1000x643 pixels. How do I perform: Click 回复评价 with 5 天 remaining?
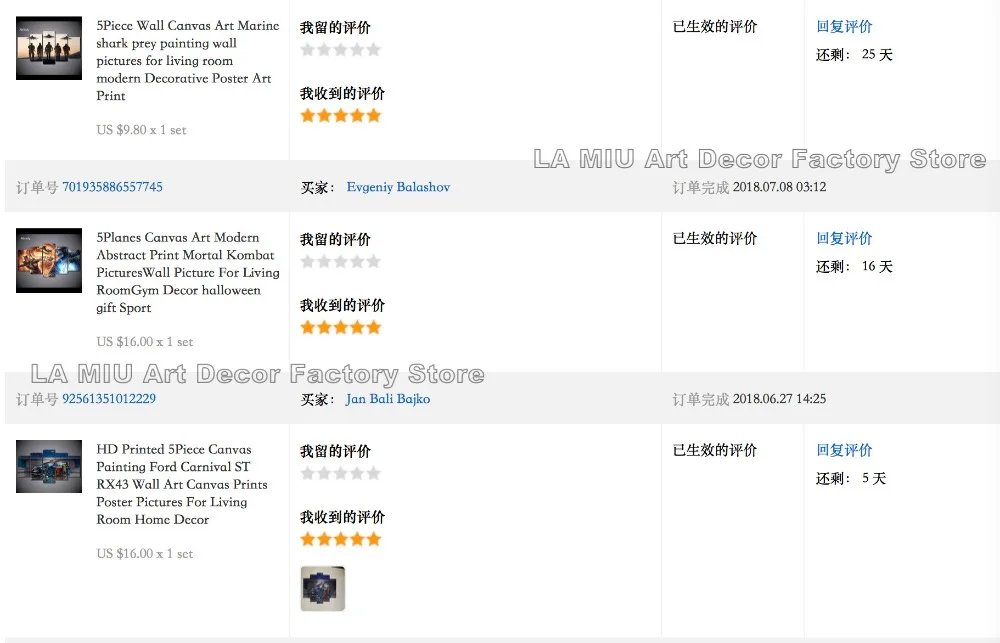(x=844, y=451)
